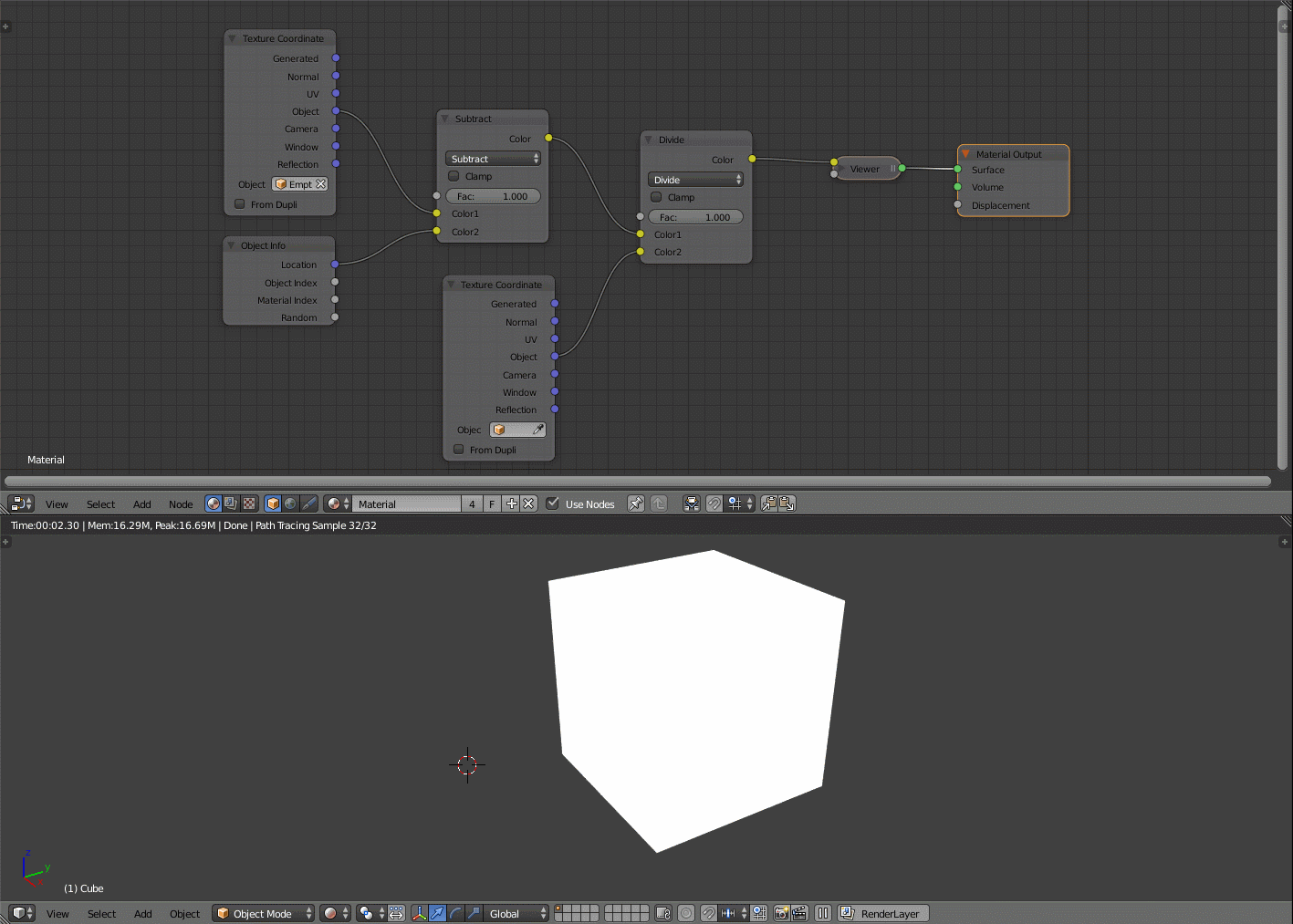This screenshot has width=1293, height=924.
Task: Open the Divide node's operation dropdown
Action: (x=695, y=179)
